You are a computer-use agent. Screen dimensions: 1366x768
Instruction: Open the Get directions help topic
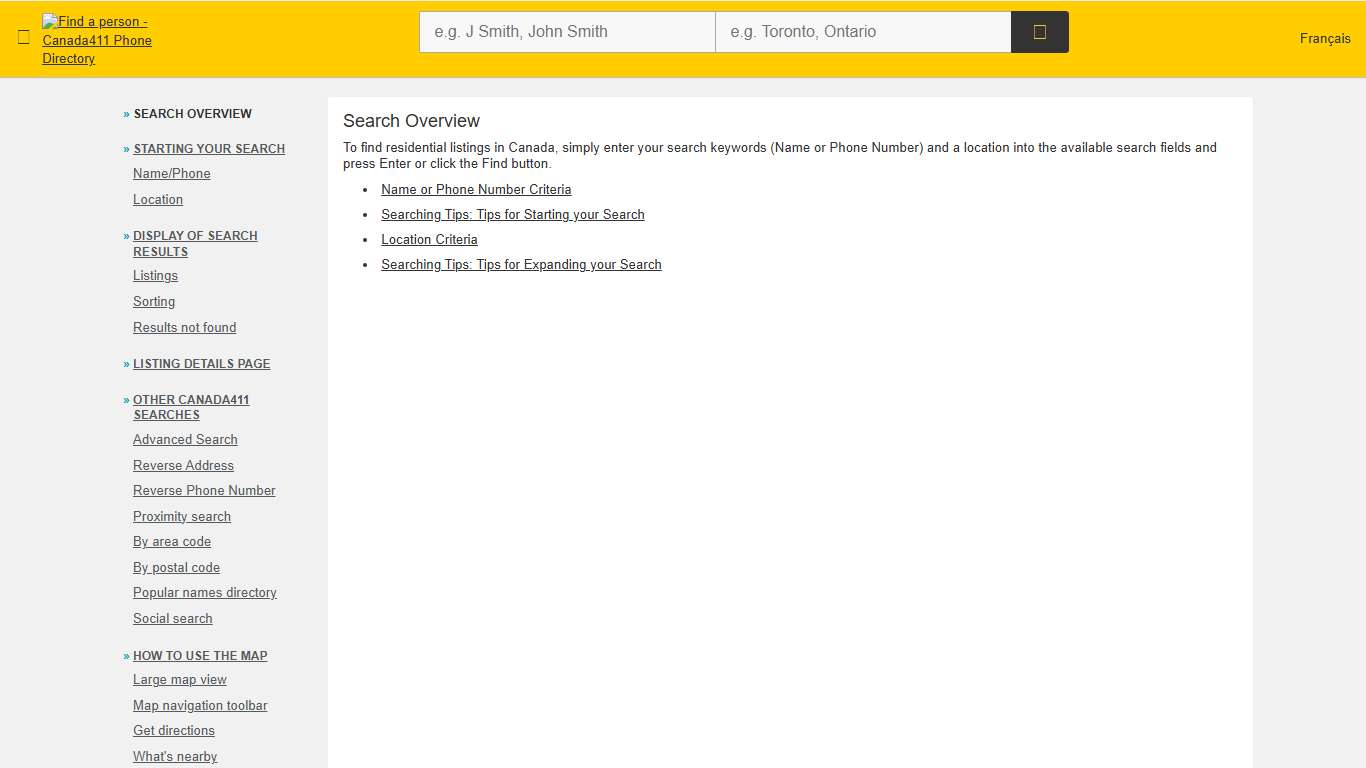[x=174, y=730]
